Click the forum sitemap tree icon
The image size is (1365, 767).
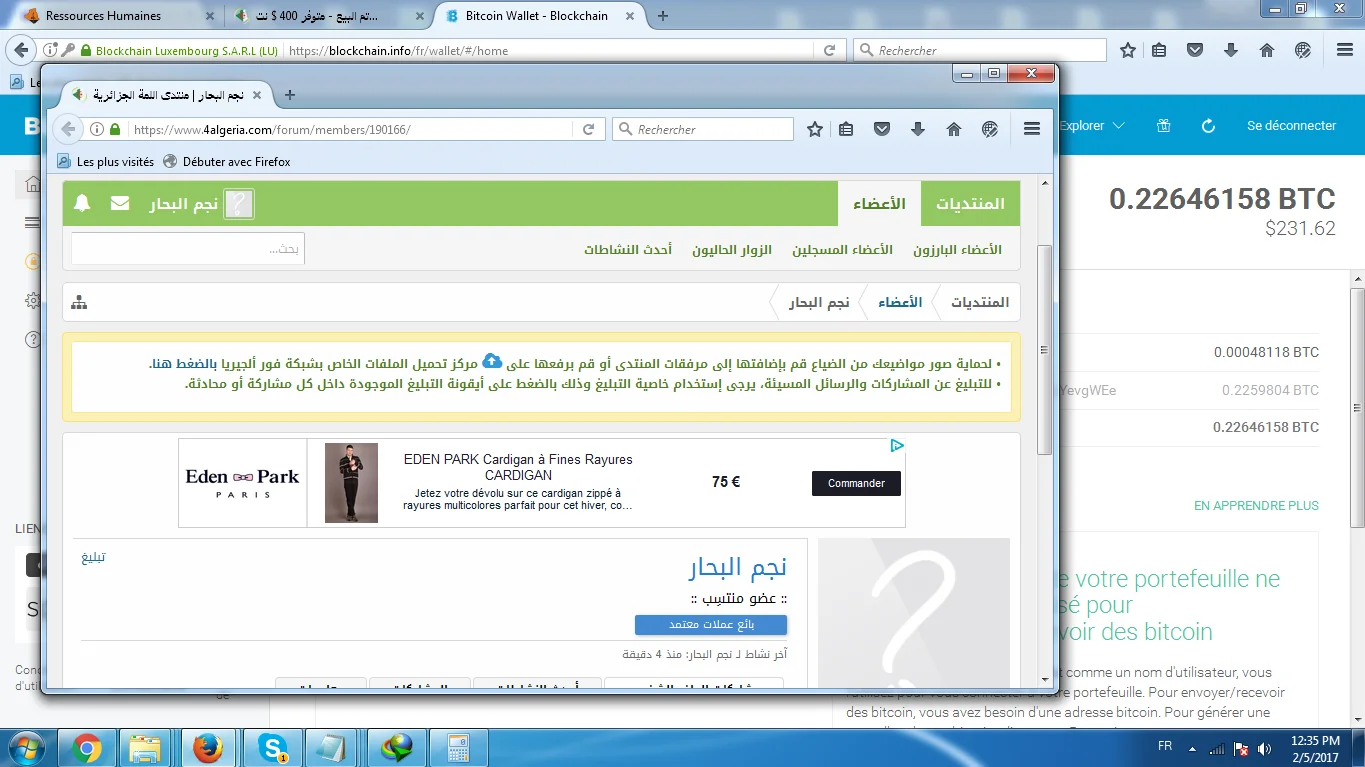pyautogui.click(x=79, y=302)
